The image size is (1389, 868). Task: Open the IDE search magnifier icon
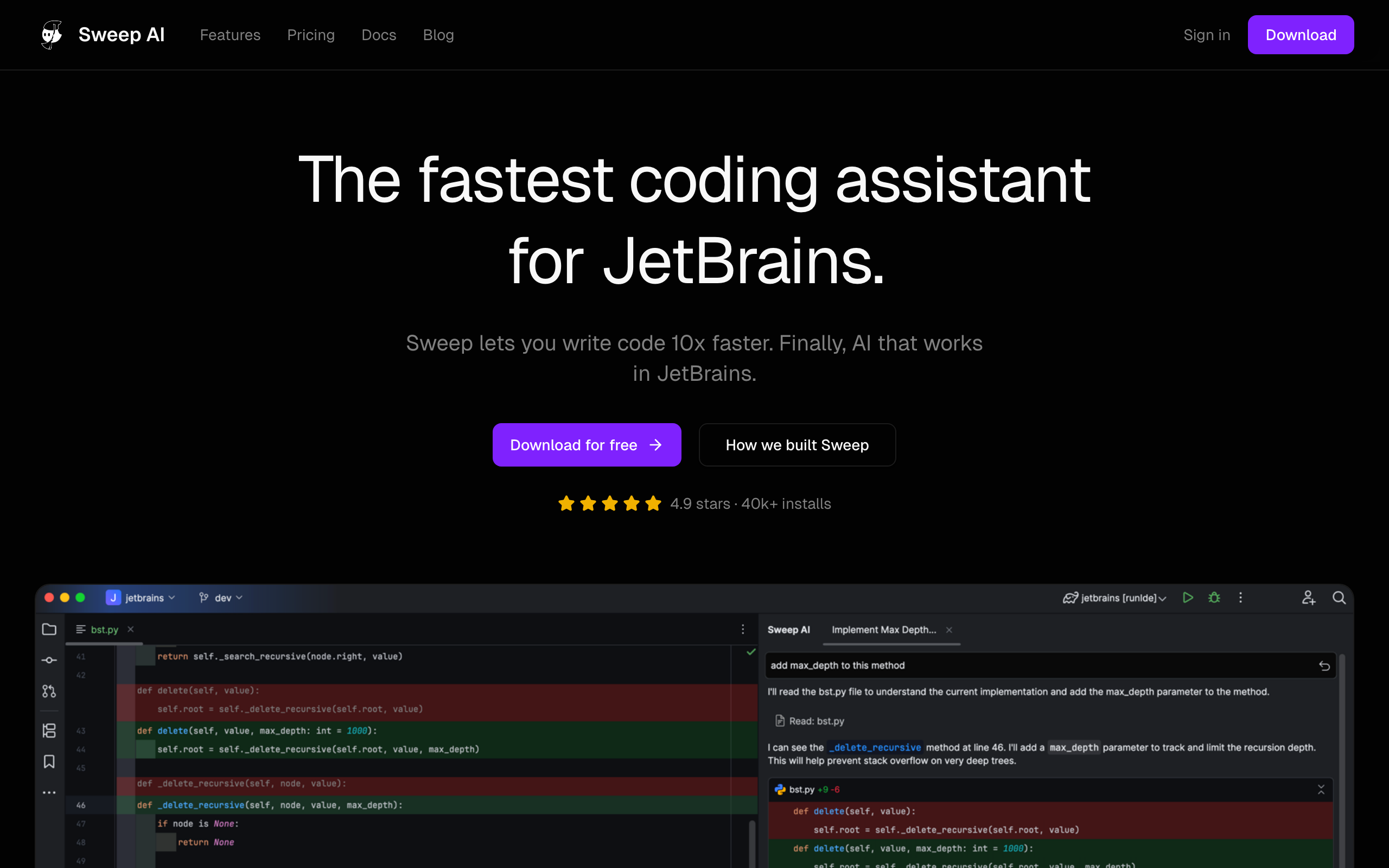(1339, 598)
